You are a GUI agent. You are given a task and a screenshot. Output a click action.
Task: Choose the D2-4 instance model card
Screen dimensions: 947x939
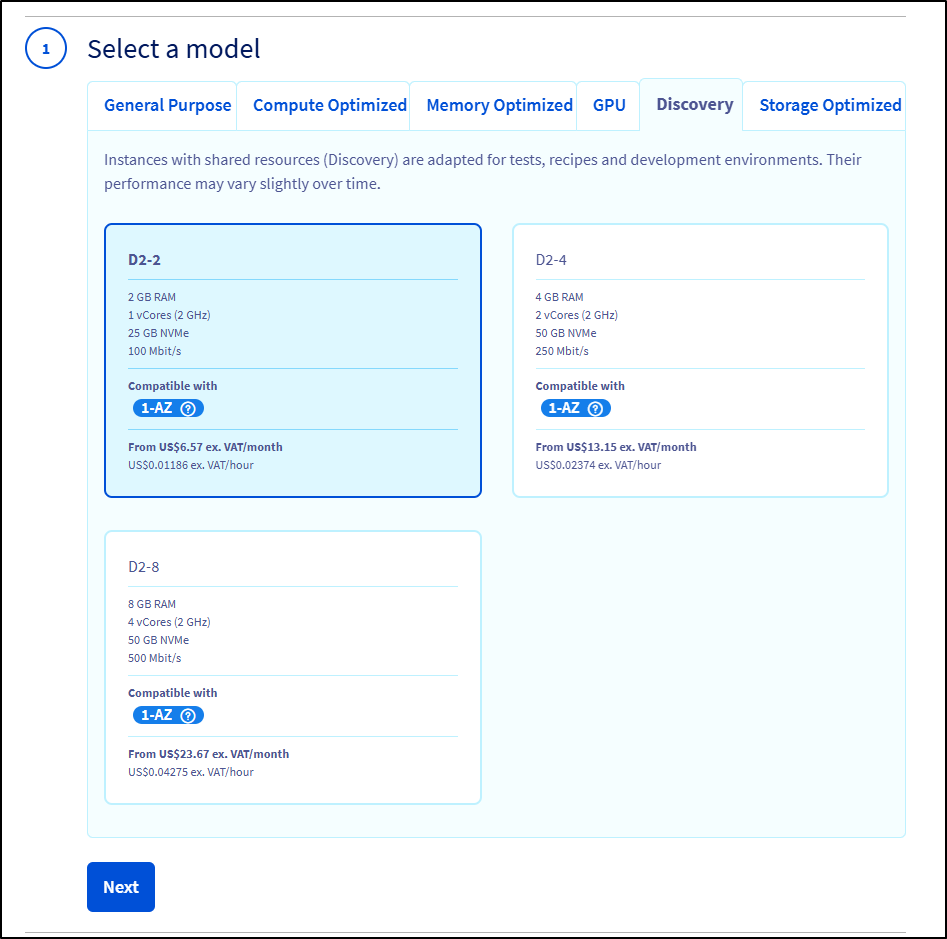(700, 360)
